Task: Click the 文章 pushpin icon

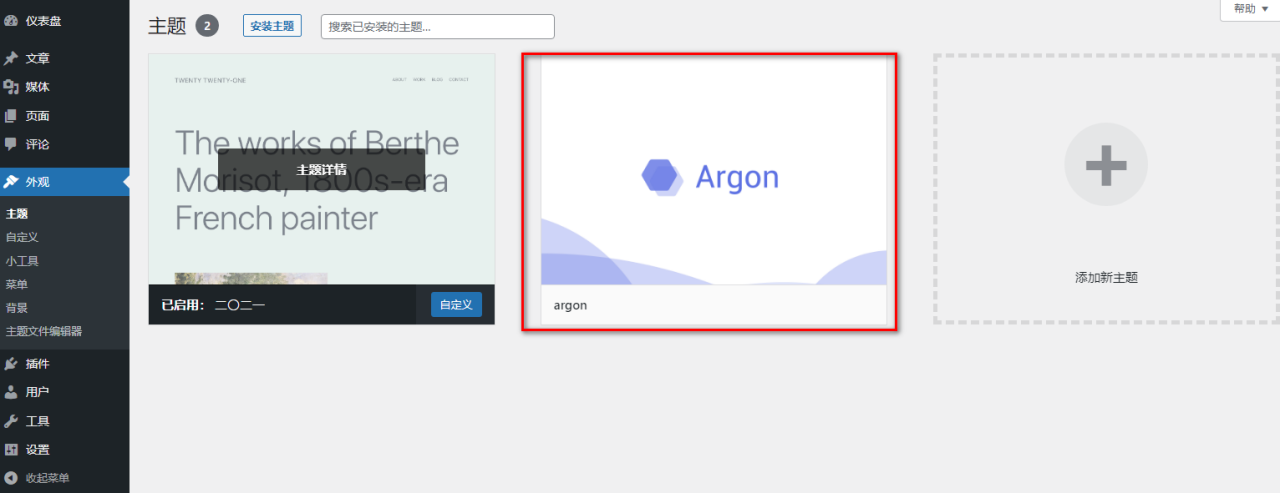Action: pyautogui.click(x=11, y=58)
